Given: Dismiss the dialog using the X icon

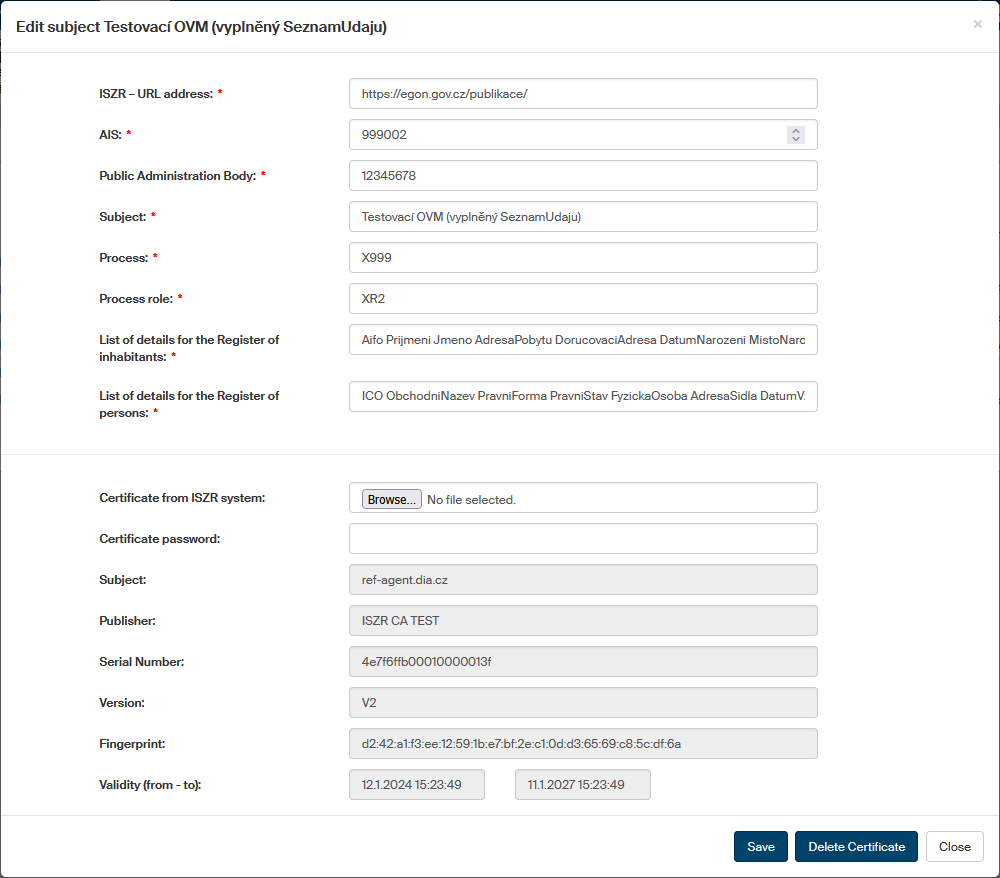Looking at the screenshot, I should pyautogui.click(x=977, y=24).
